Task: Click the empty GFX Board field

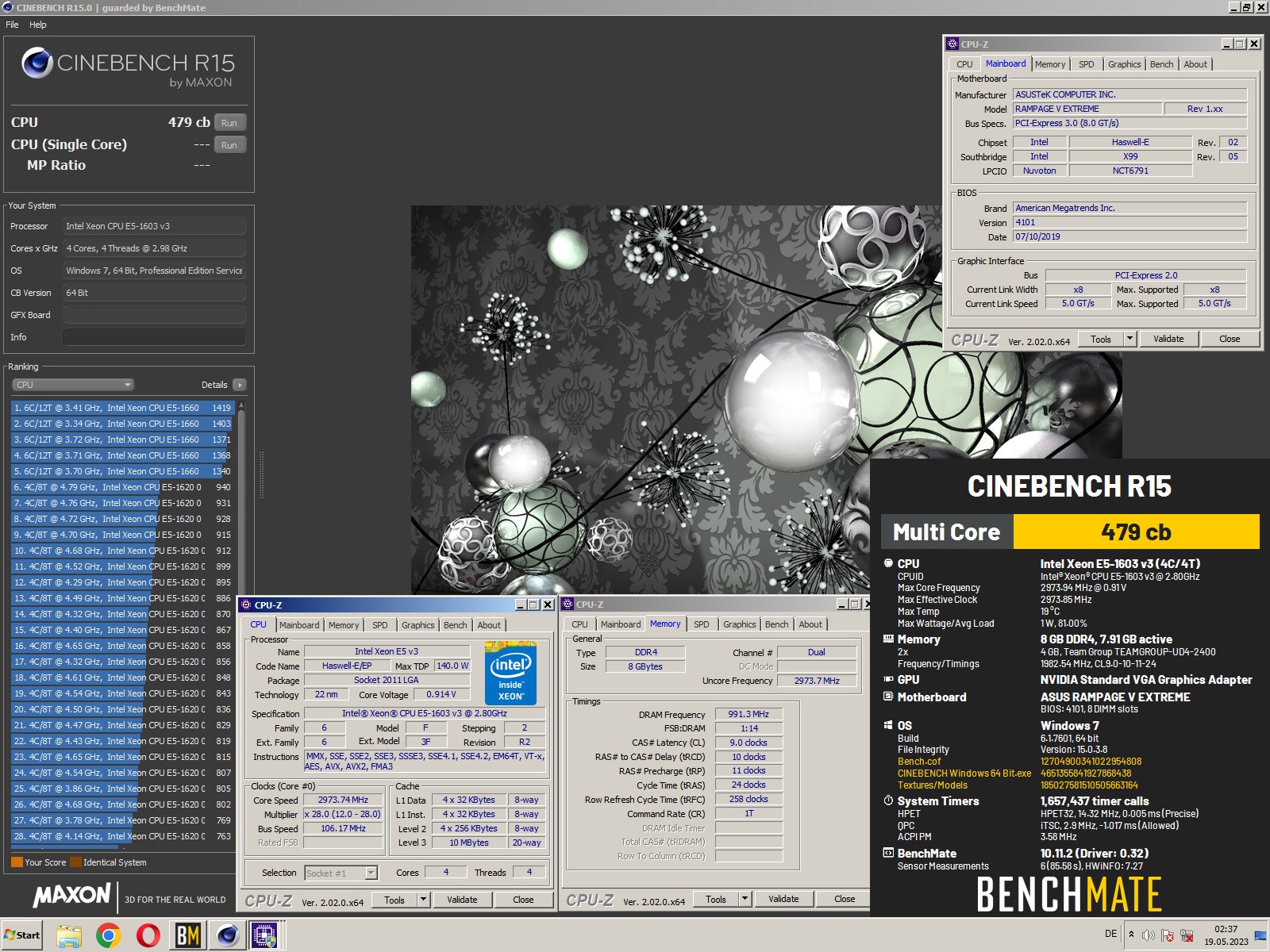Action: [154, 315]
